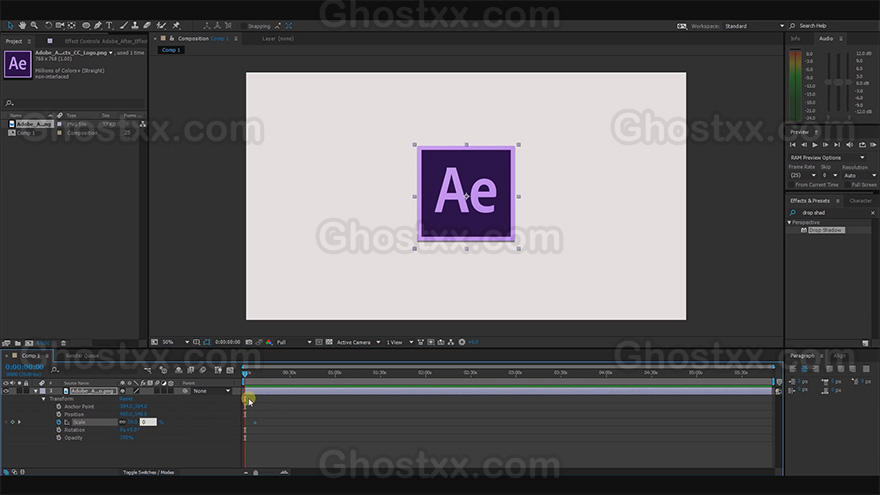Collapse the Transform property group
The image size is (880, 495).
(x=44, y=398)
